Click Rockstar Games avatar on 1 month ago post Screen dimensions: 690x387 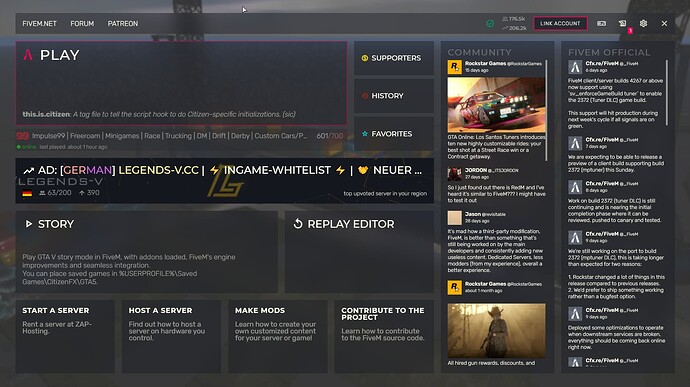pyautogui.click(x=455, y=287)
